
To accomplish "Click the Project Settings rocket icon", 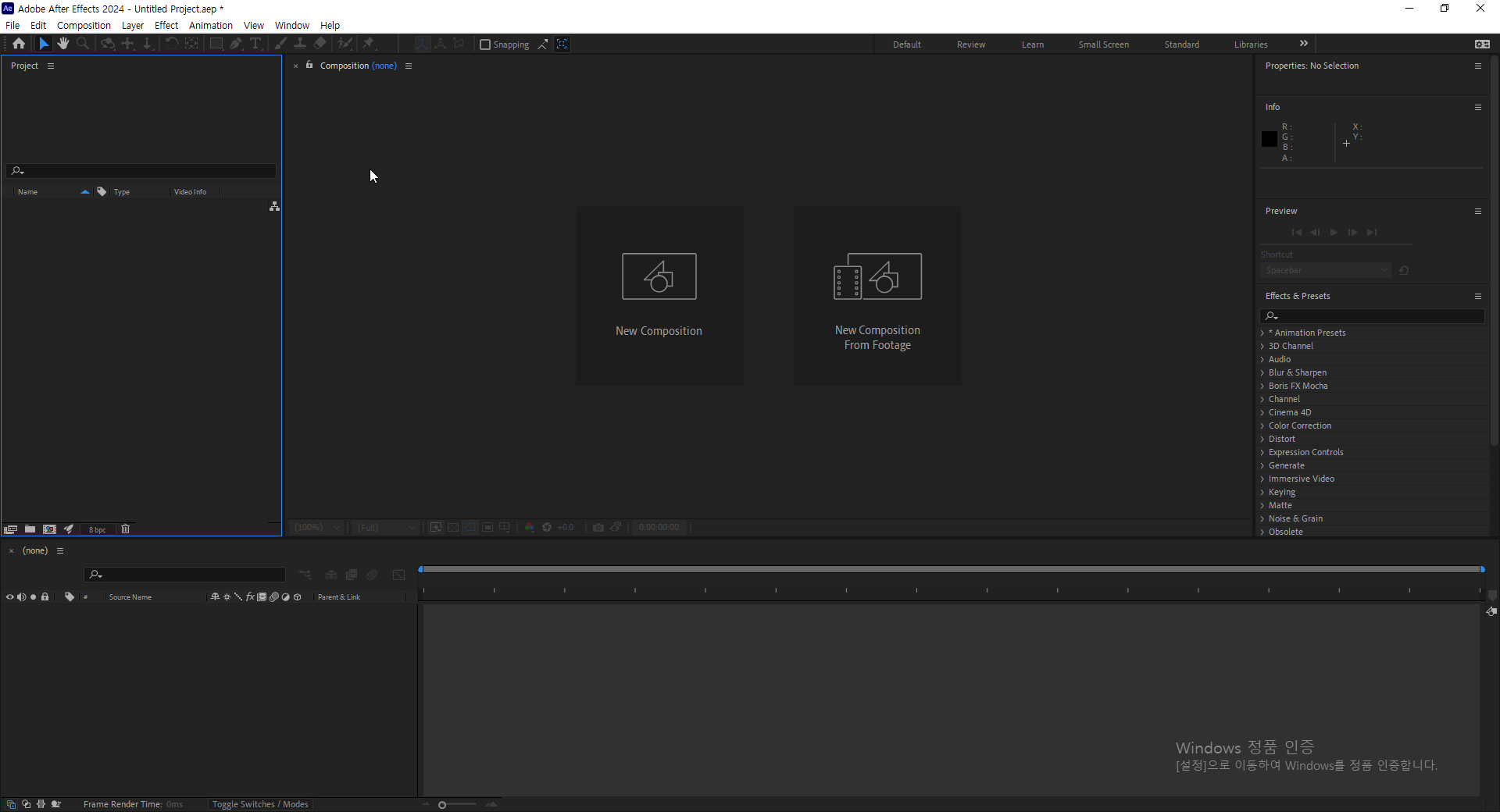I will pyautogui.click(x=69, y=529).
